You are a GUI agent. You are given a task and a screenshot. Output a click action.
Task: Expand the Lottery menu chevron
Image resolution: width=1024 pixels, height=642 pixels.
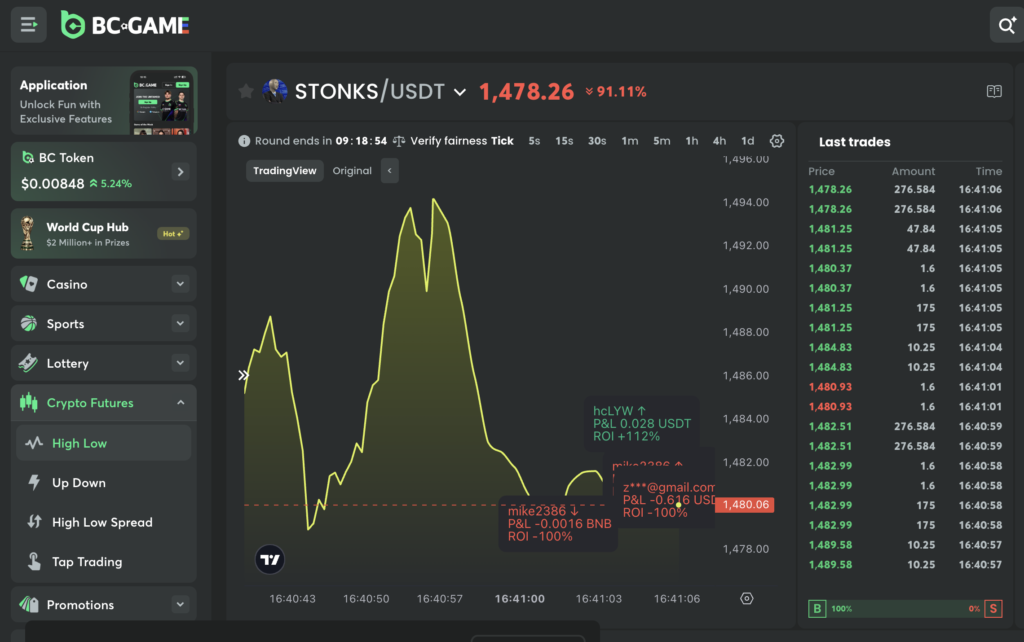(180, 363)
